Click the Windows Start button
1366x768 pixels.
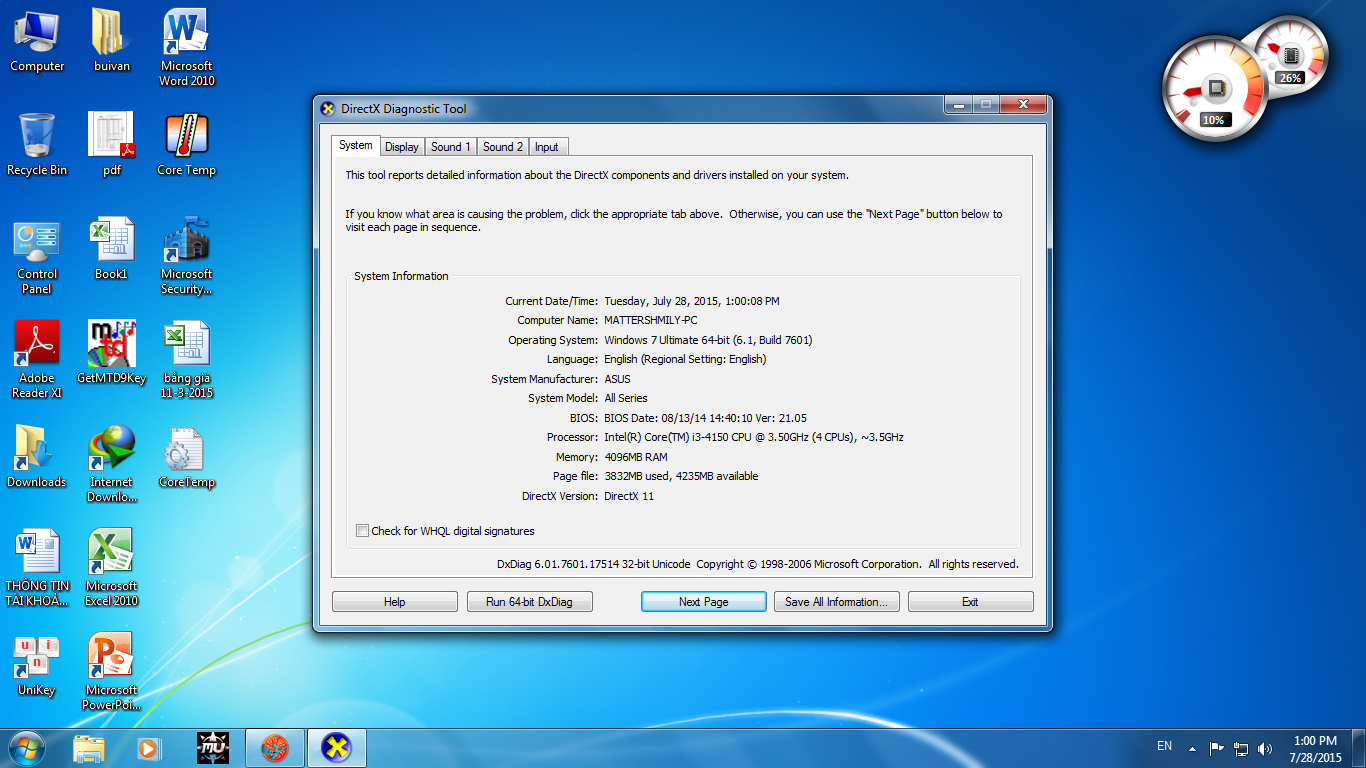[x=26, y=747]
